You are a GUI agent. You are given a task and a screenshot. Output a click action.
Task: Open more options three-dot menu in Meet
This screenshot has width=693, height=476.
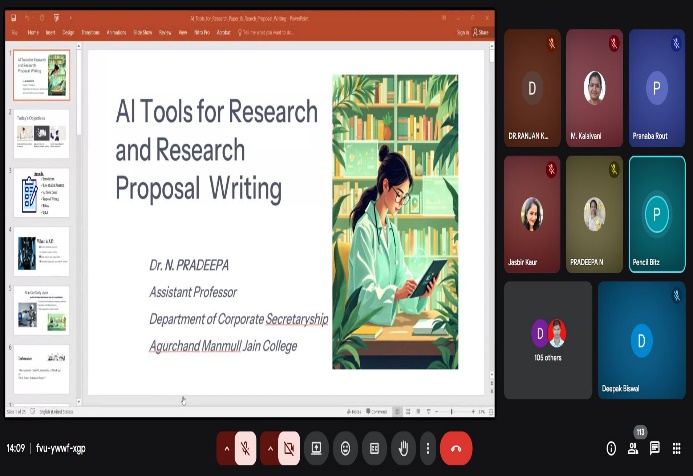click(427, 449)
